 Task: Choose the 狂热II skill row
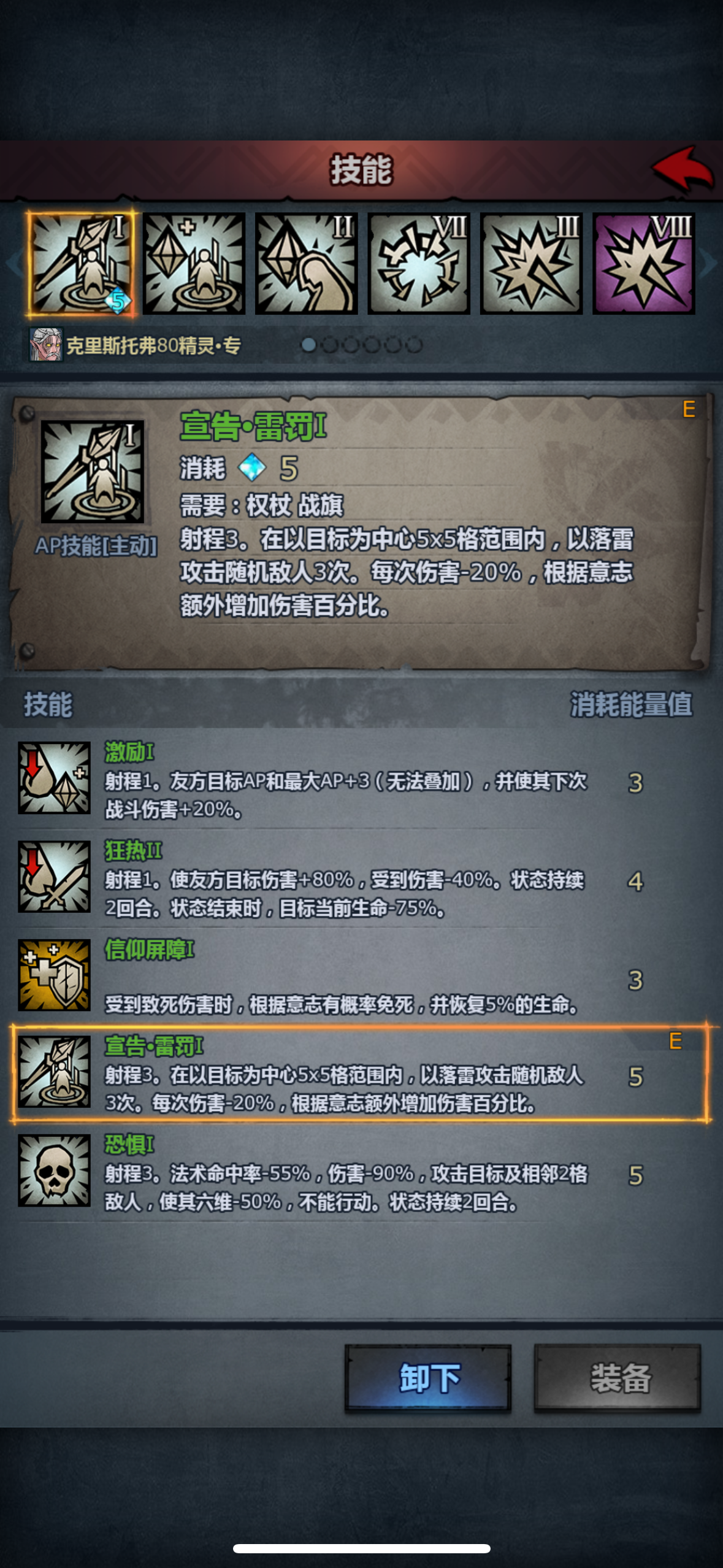361,878
